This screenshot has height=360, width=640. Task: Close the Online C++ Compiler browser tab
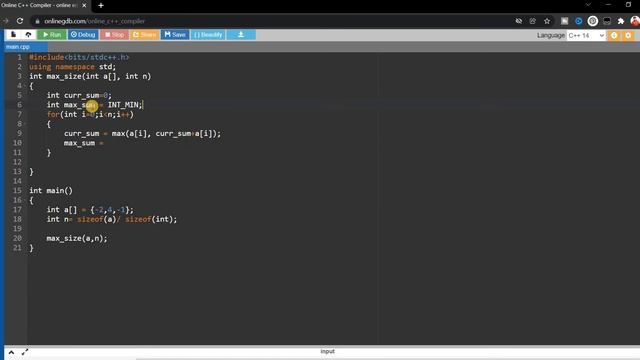(x=84, y=6)
